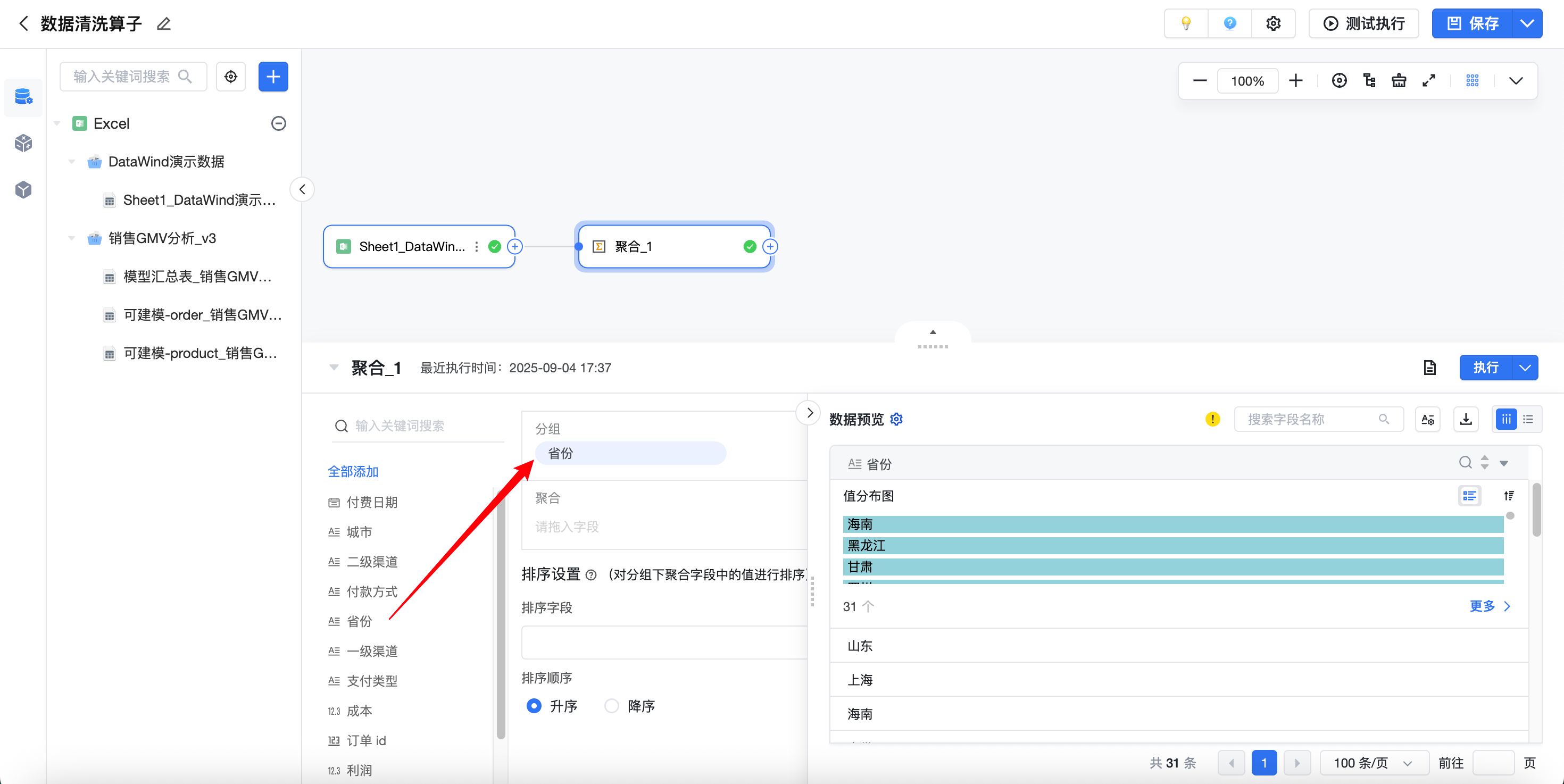The width and height of the screenshot is (1564, 784).
Task: Click the 全部添加 link
Action: pos(353,471)
